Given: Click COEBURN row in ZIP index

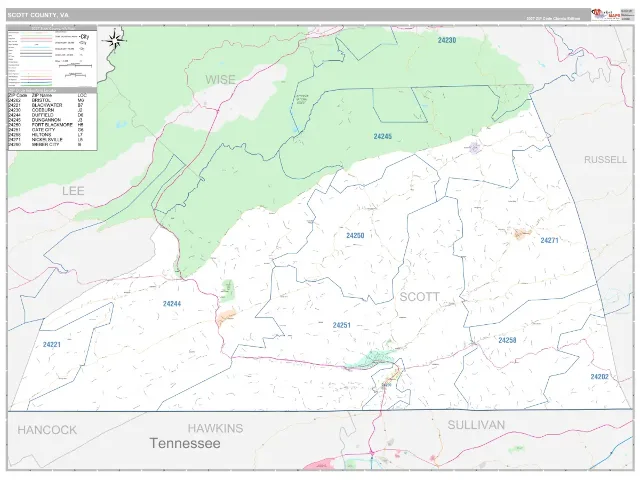Looking at the screenshot, I should pos(46,110).
